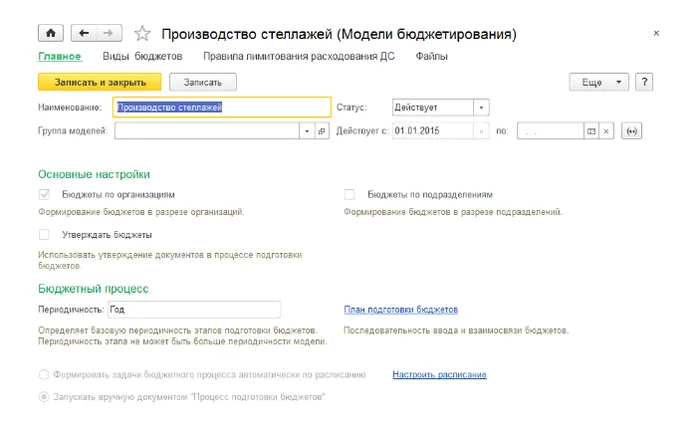The image size is (700, 437).
Task: Expand the Статус dropdown
Action: [481, 108]
